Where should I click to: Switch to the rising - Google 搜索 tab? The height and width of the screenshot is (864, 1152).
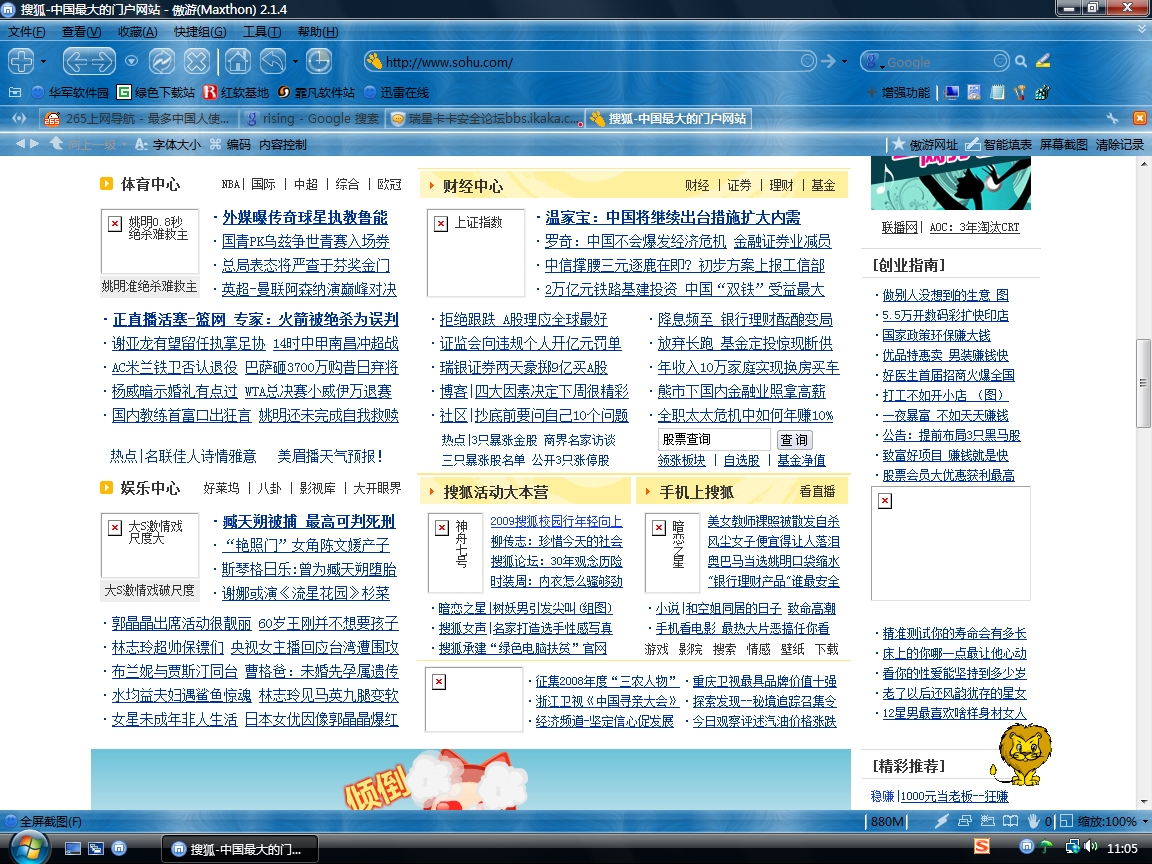[313, 118]
